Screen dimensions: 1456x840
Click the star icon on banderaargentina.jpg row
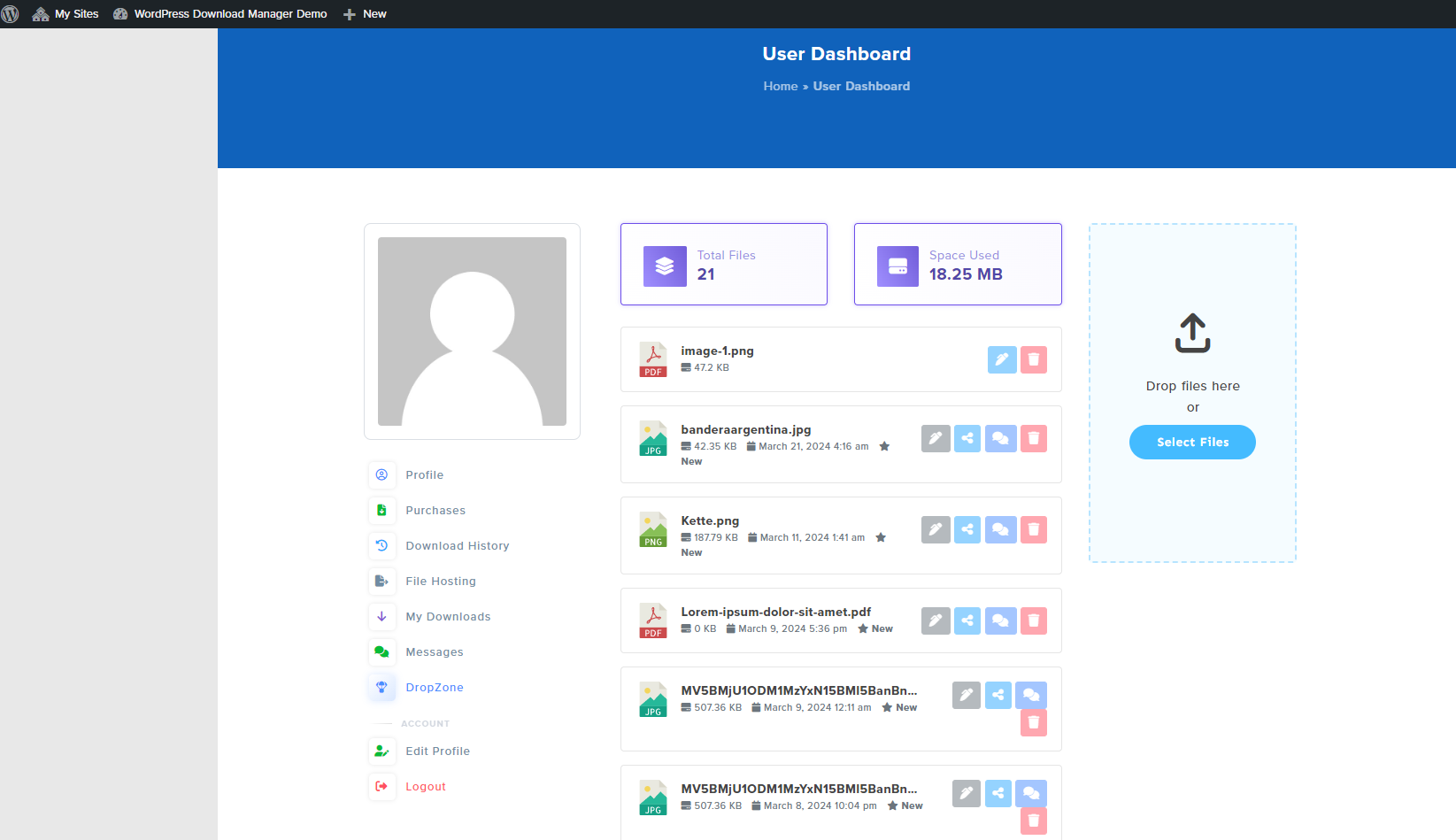[x=884, y=447]
